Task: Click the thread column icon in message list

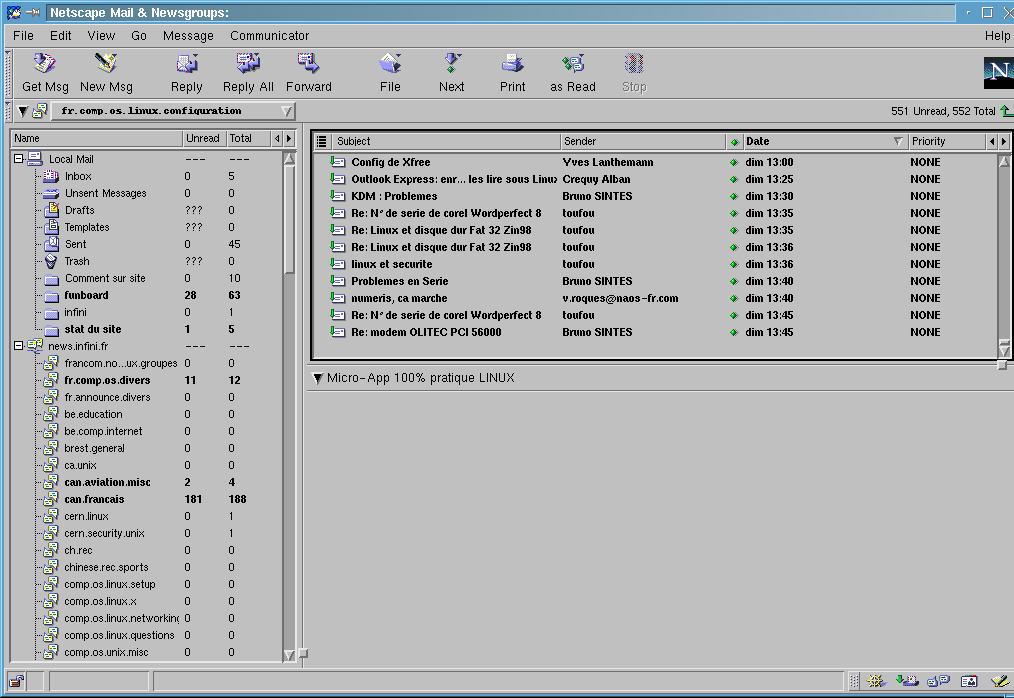Action: coord(321,141)
